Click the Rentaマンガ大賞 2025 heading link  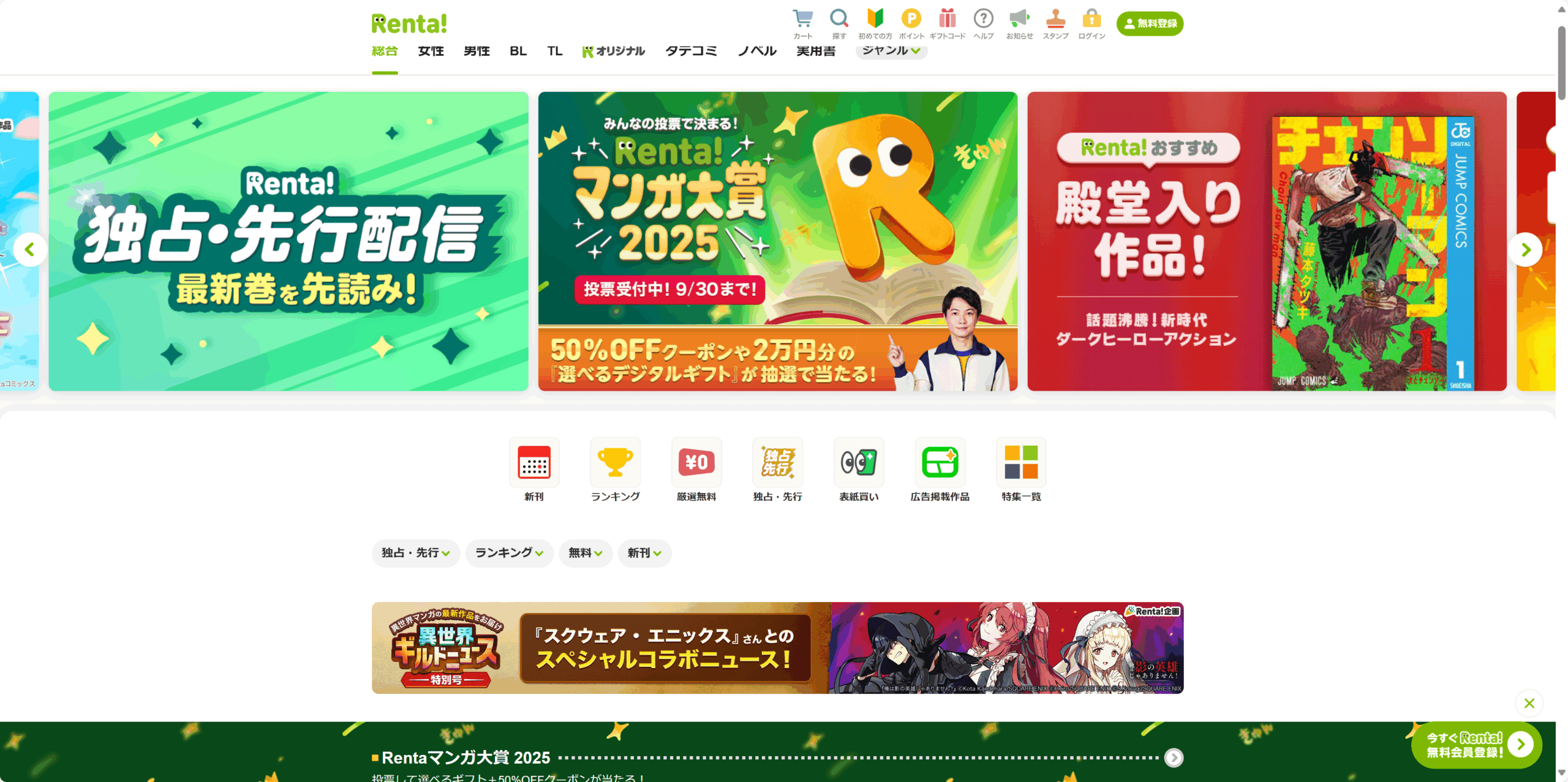(x=466, y=758)
